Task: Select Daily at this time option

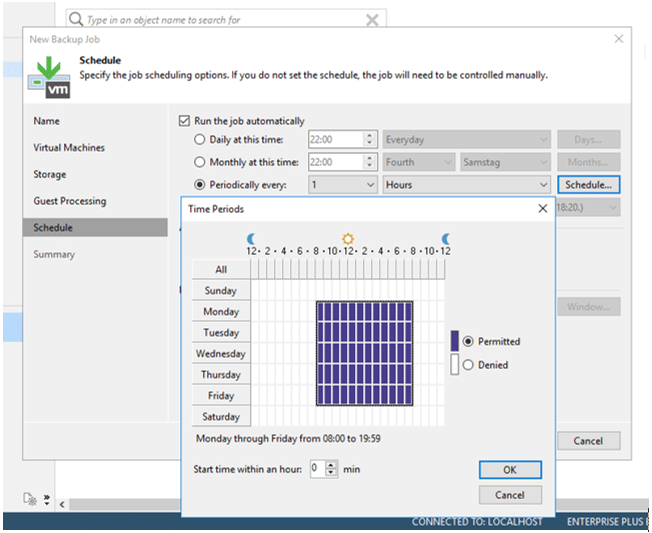Action: 200,140
